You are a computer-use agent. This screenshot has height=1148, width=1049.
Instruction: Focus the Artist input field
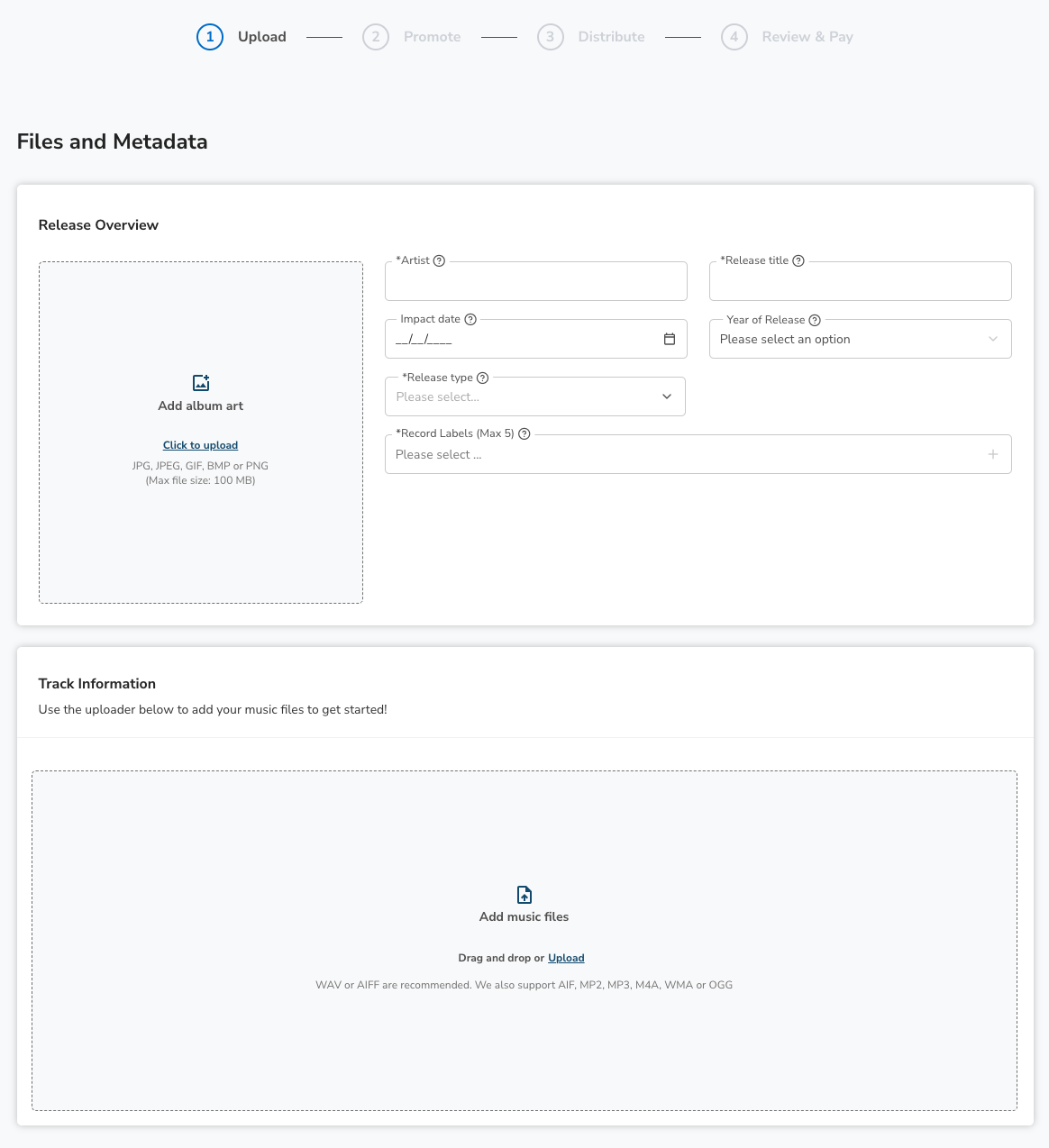(x=536, y=281)
